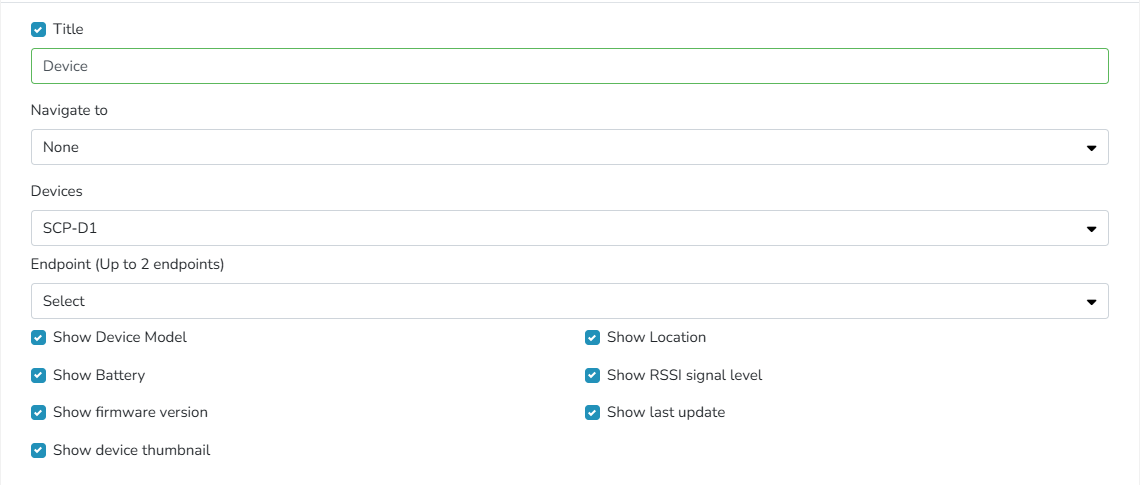The width and height of the screenshot is (1140, 485).
Task: Toggle the Show device thumbnail checkbox
Action: coord(38,451)
